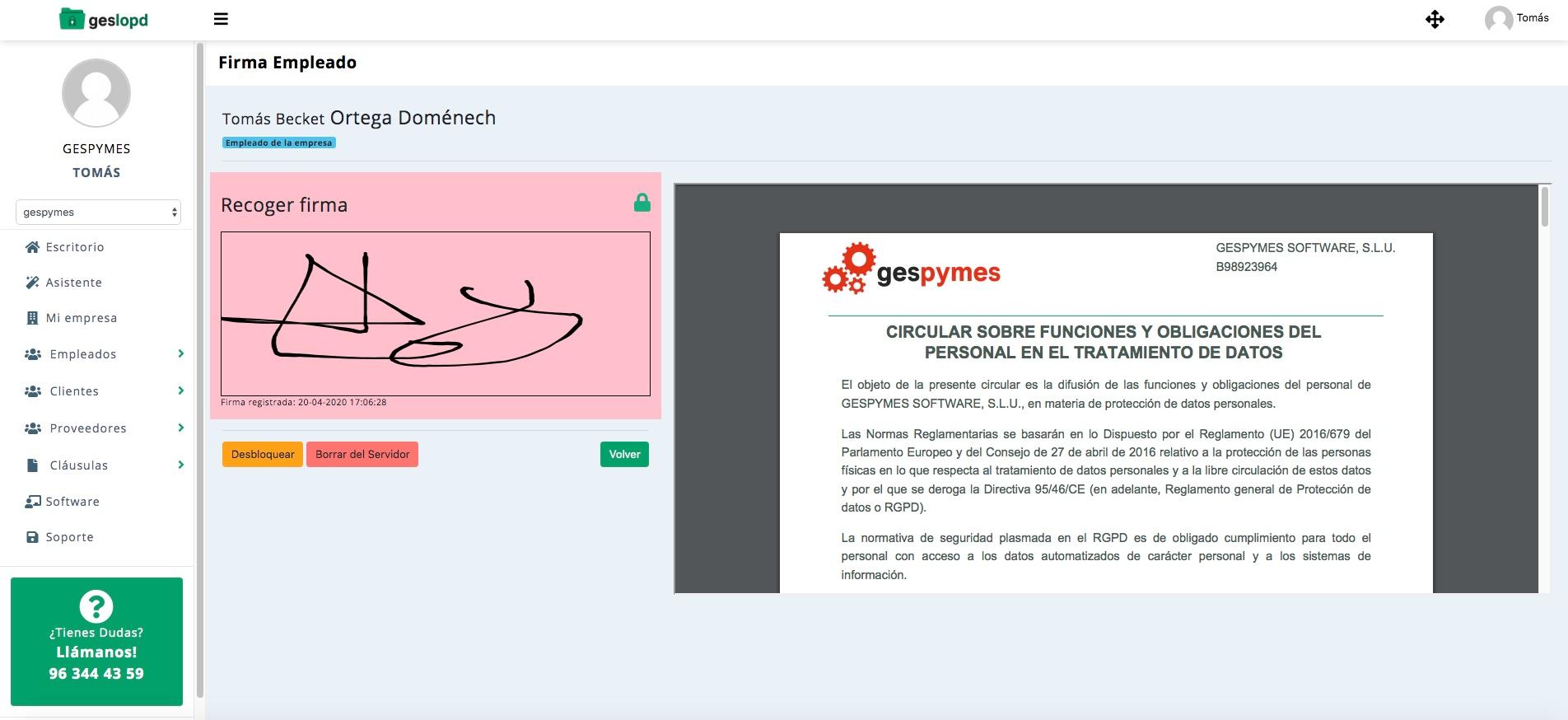Expand the Clientes submenu chevron
Viewport: 1568px width, 720px height.
click(x=180, y=391)
